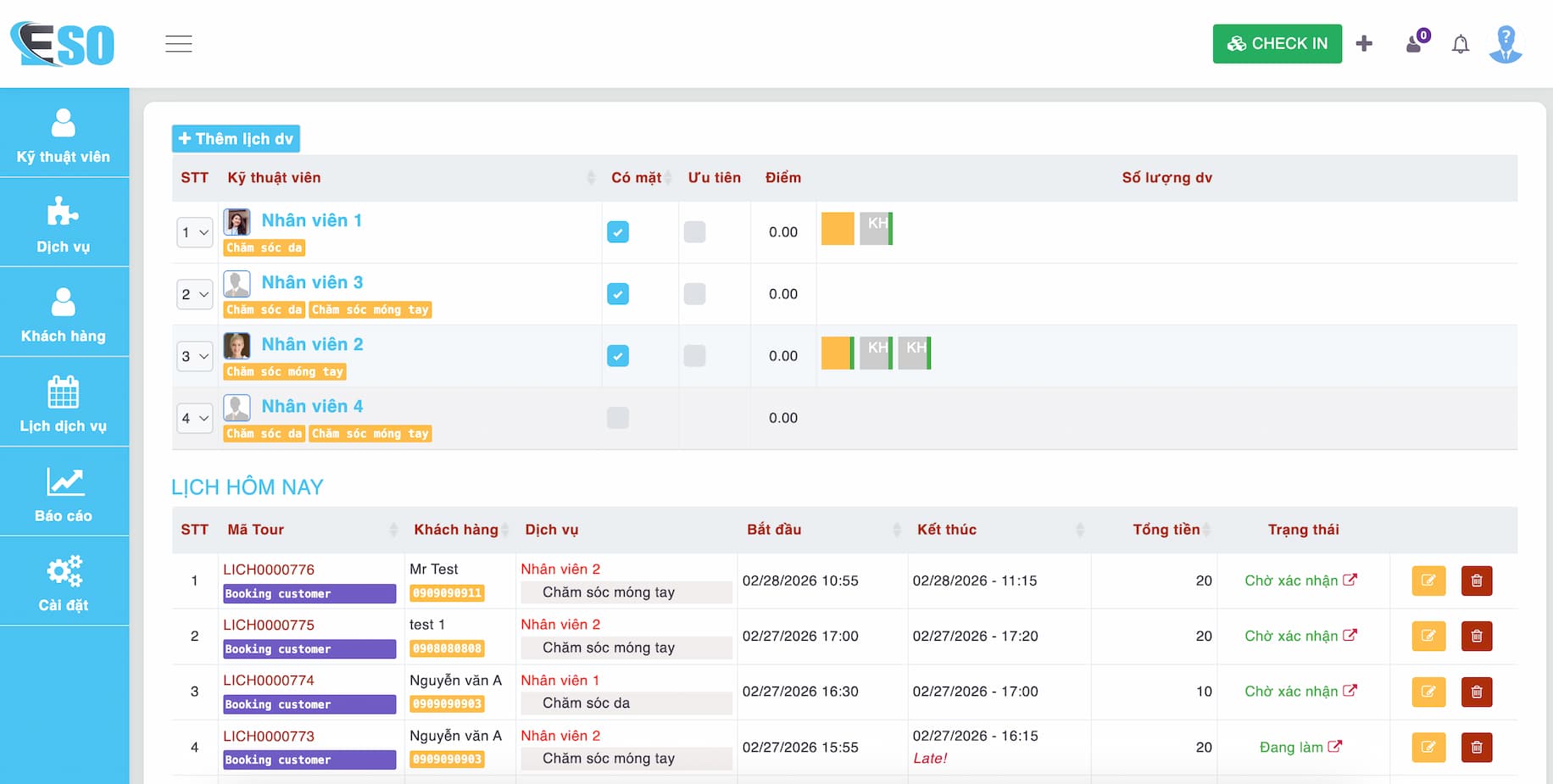
Task: Click orange service block of Nhân viên 1
Action: [x=838, y=229]
